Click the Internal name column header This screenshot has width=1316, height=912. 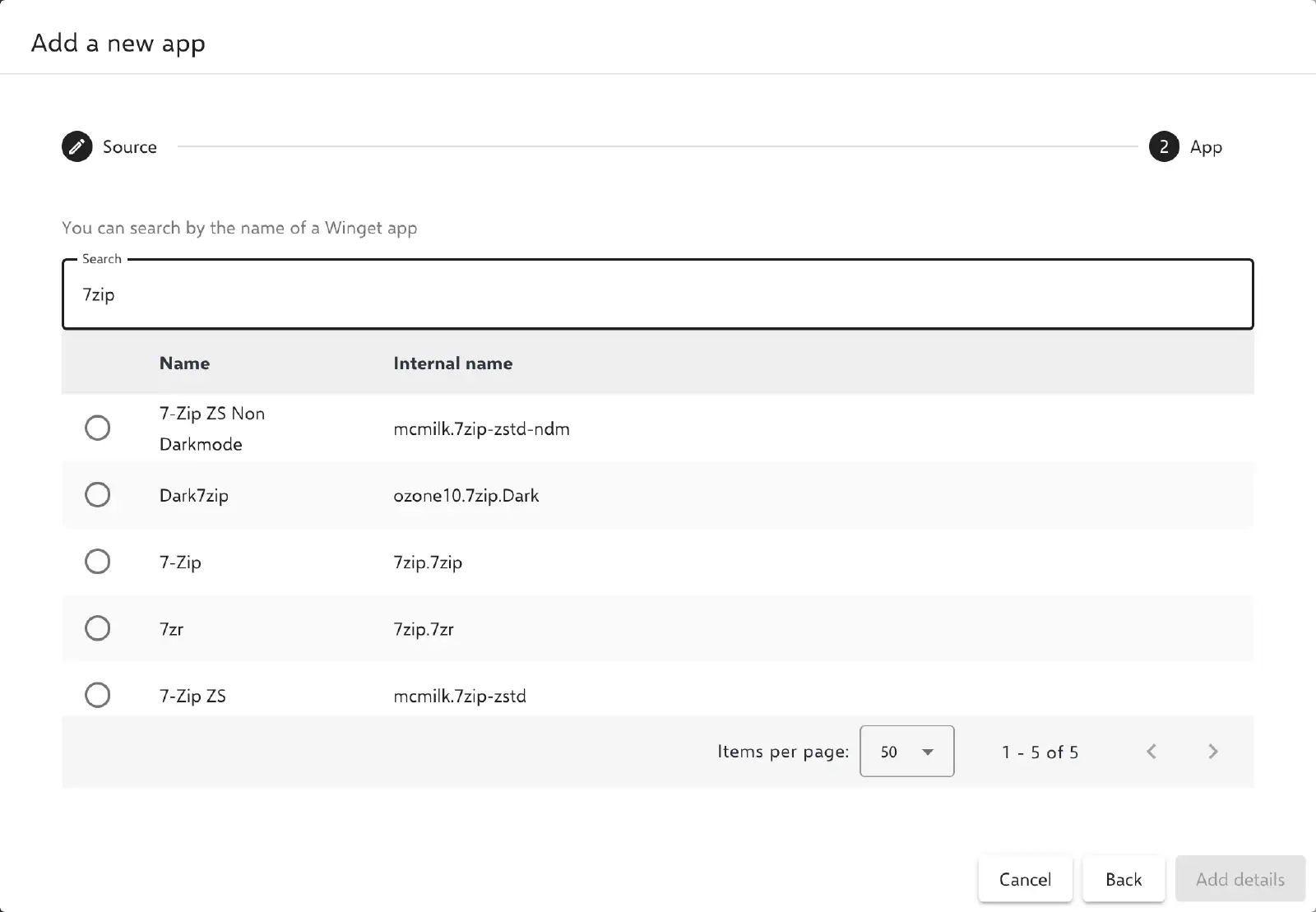click(453, 363)
